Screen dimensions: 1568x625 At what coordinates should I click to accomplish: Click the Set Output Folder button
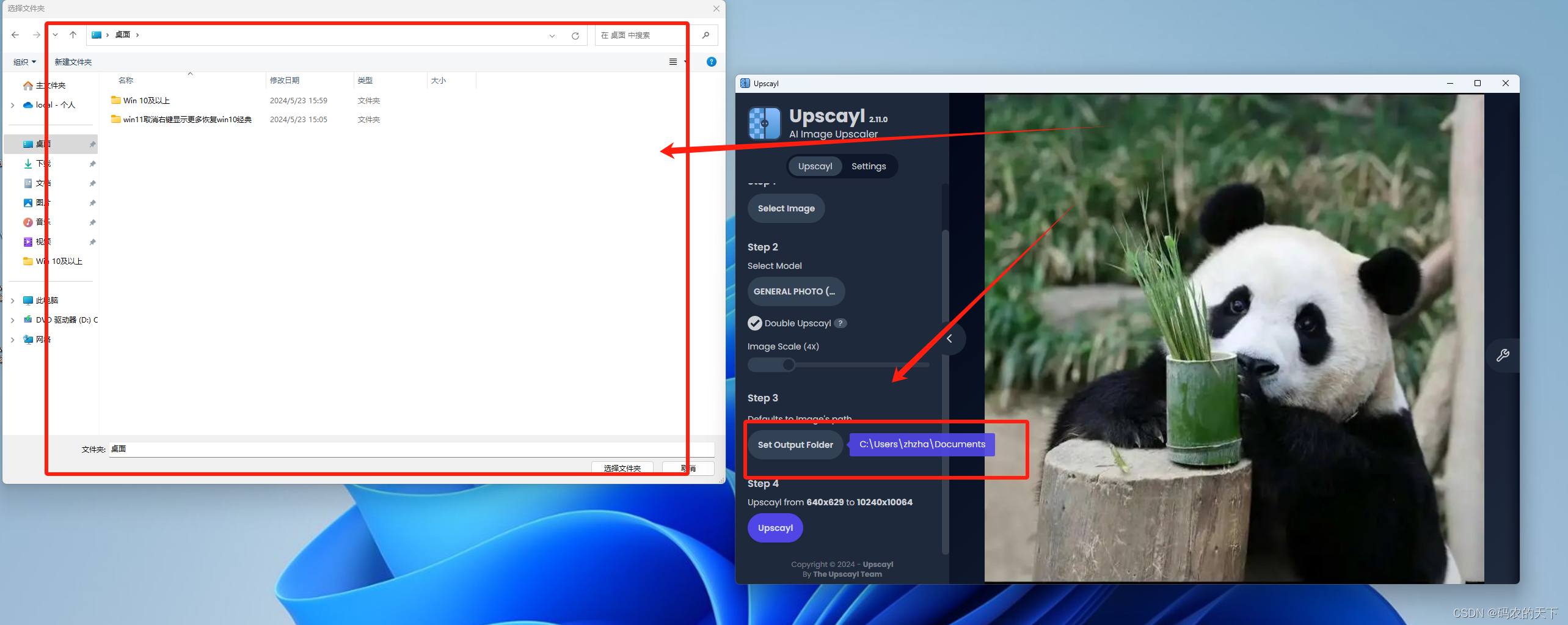click(795, 445)
